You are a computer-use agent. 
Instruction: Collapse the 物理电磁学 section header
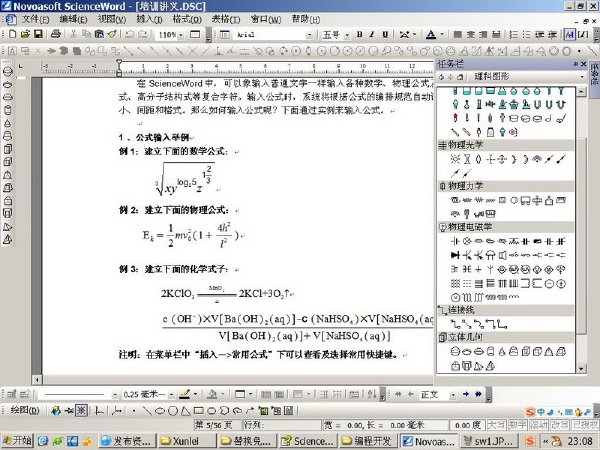[x=505, y=227]
